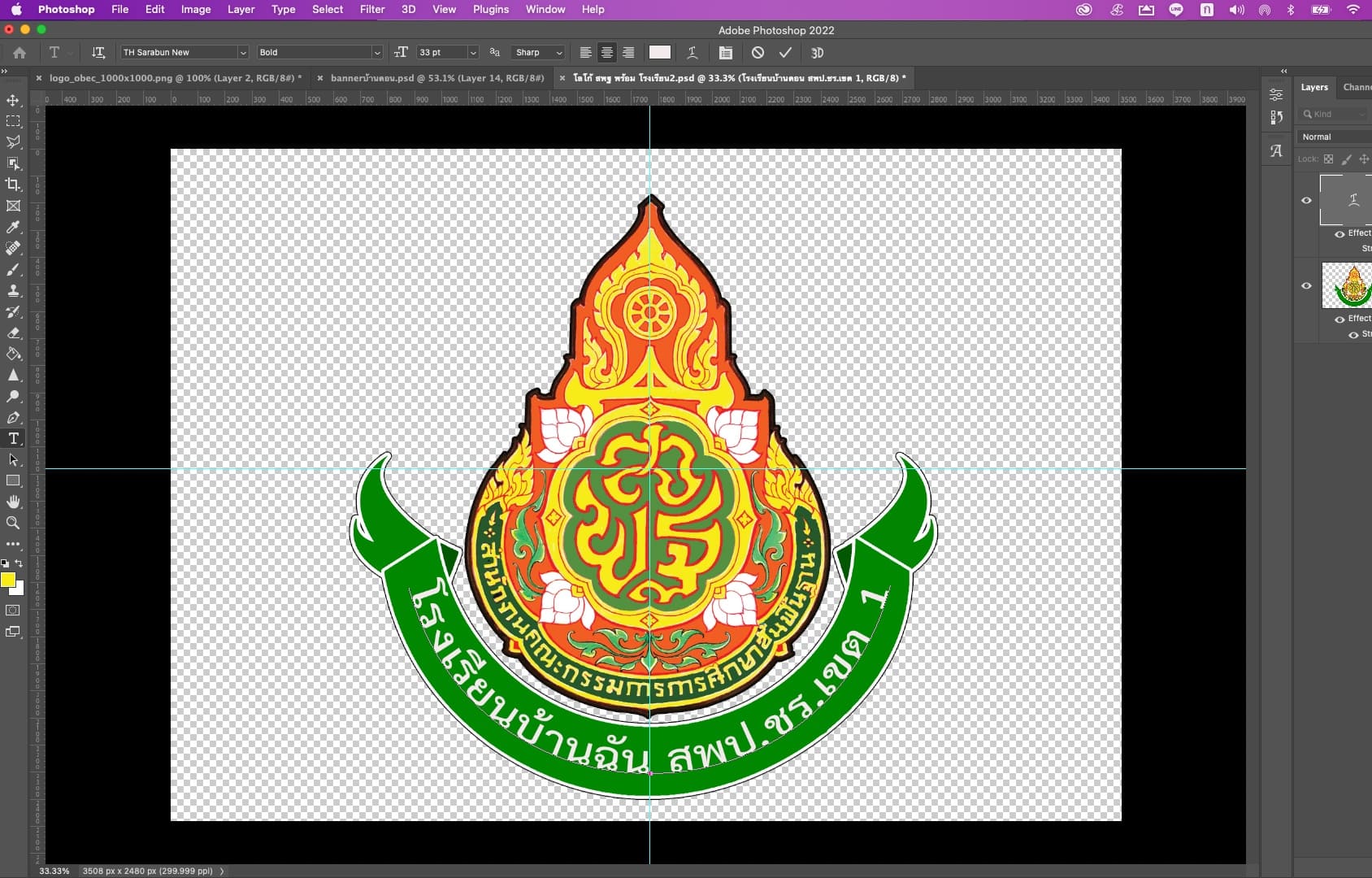Image resolution: width=1372 pixels, height=878 pixels.
Task: Hide Effects on the logo layer
Action: pos(1339,319)
